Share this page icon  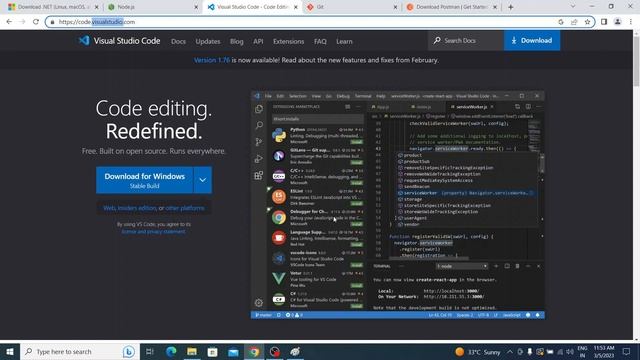point(574,22)
